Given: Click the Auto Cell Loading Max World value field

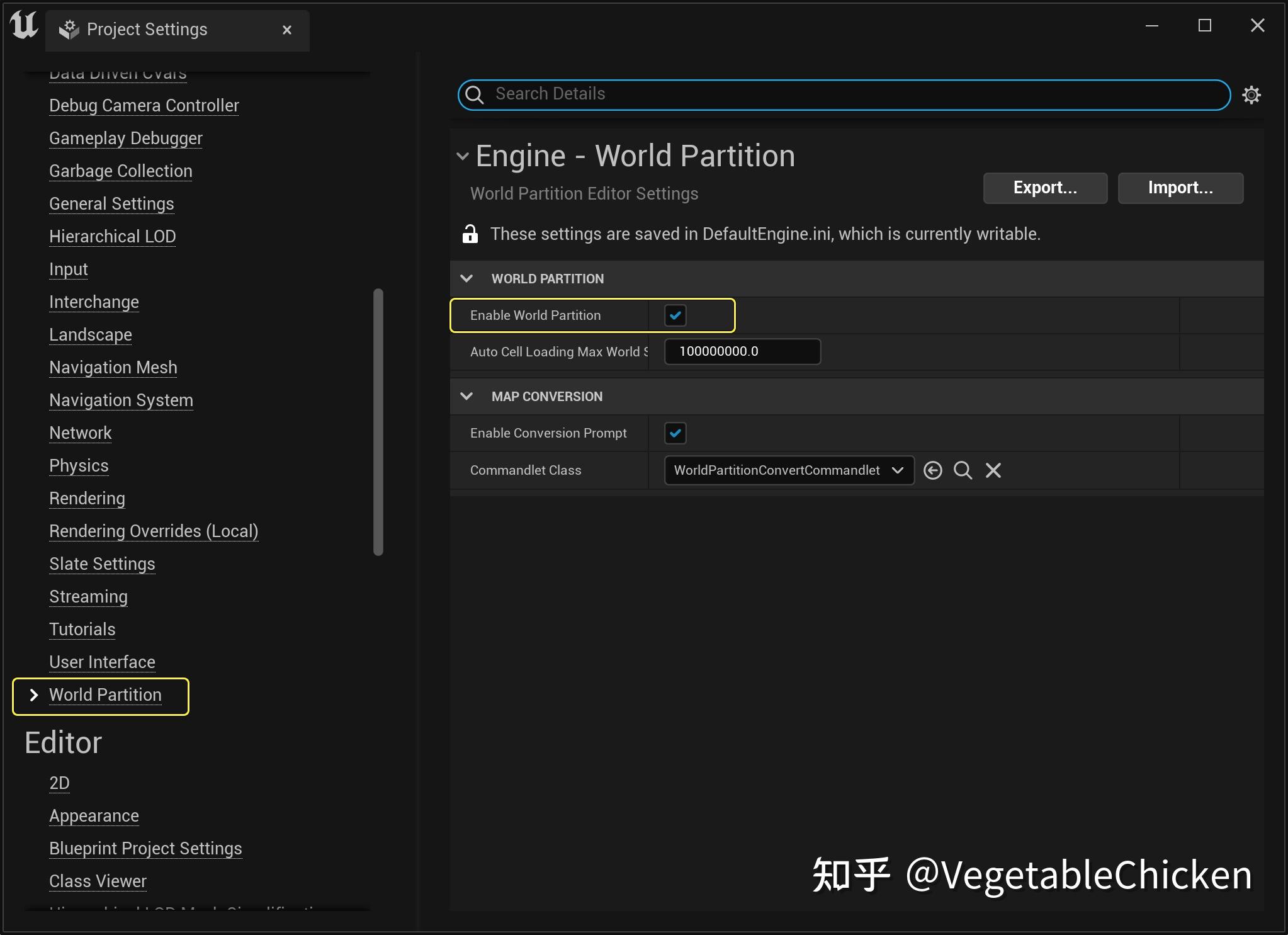Looking at the screenshot, I should click(742, 351).
